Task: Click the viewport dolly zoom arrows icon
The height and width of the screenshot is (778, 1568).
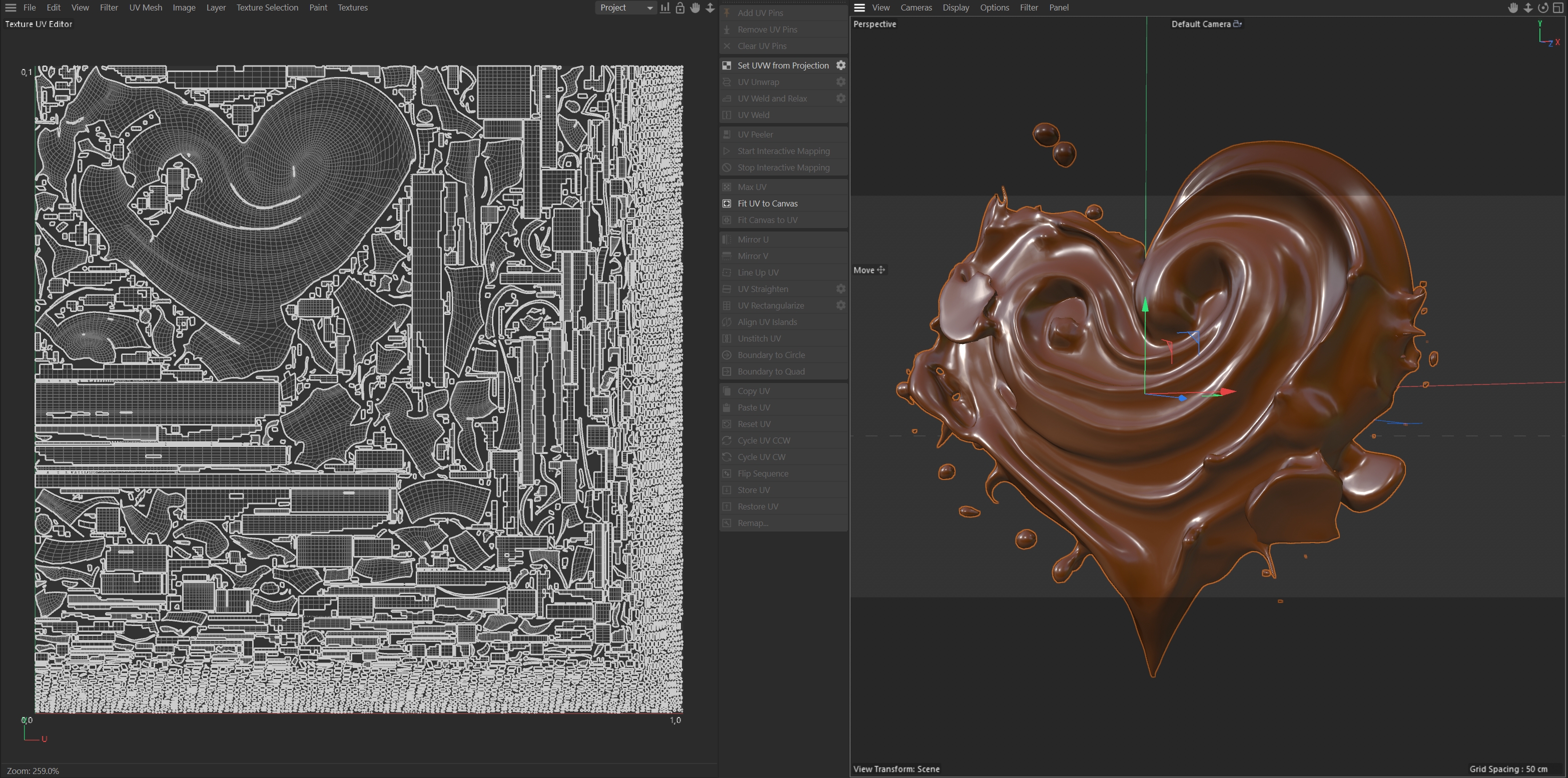Action: pyautogui.click(x=1528, y=8)
